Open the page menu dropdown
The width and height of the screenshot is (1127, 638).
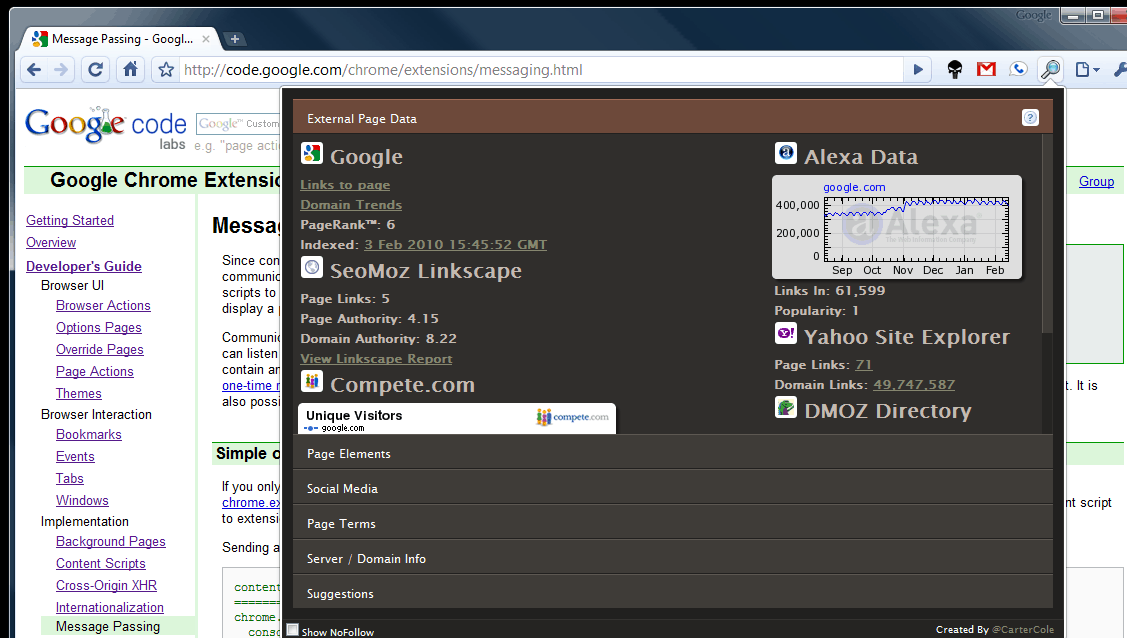(1087, 70)
